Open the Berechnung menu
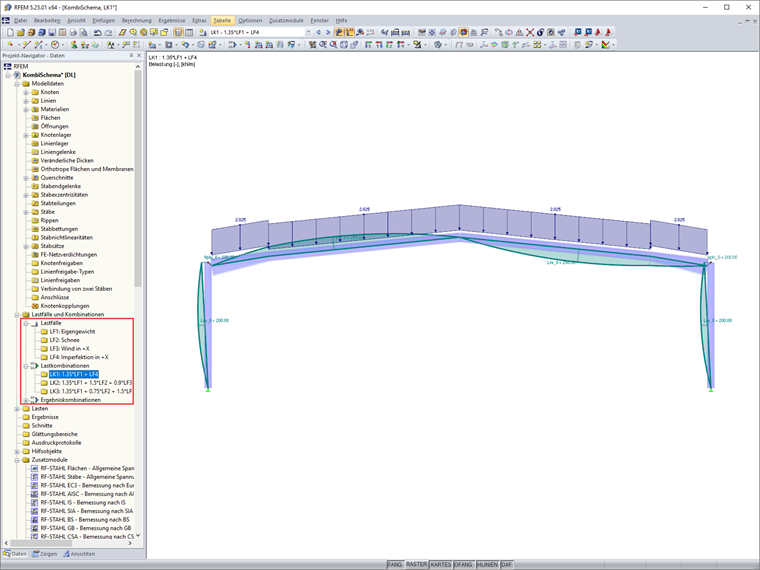The width and height of the screenshot is (760, 570). 137,20
